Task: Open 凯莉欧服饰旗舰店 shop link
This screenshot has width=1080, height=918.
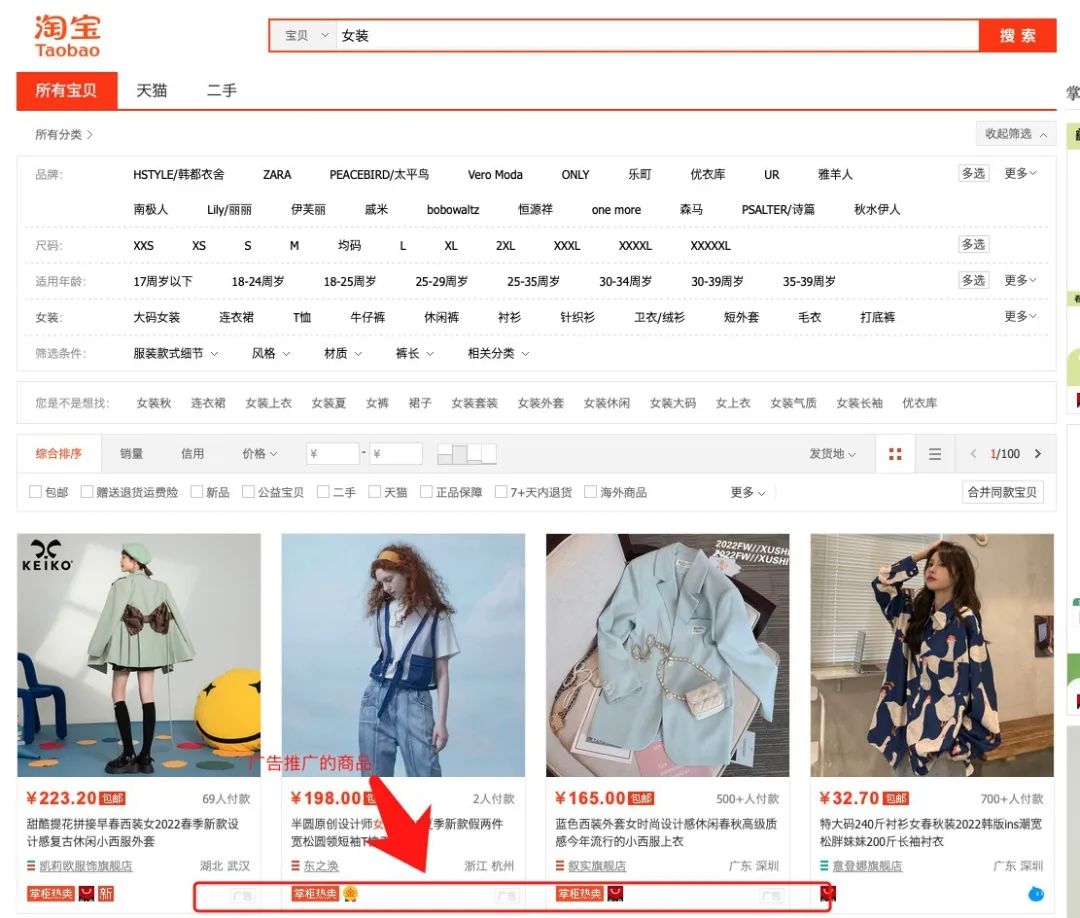Action: click(x=85, y=866)
